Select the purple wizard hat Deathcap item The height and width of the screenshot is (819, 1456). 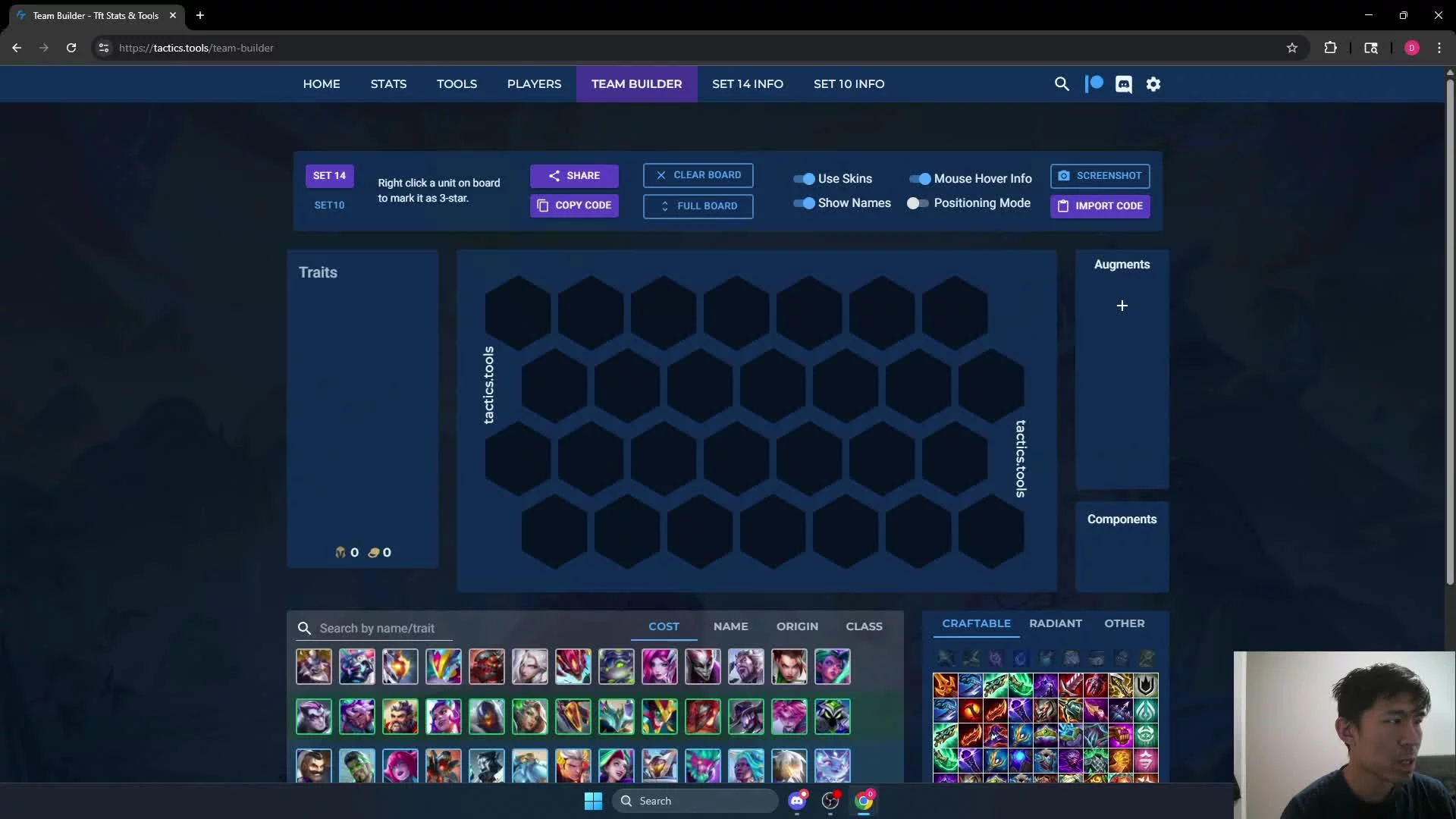point(996,736)
